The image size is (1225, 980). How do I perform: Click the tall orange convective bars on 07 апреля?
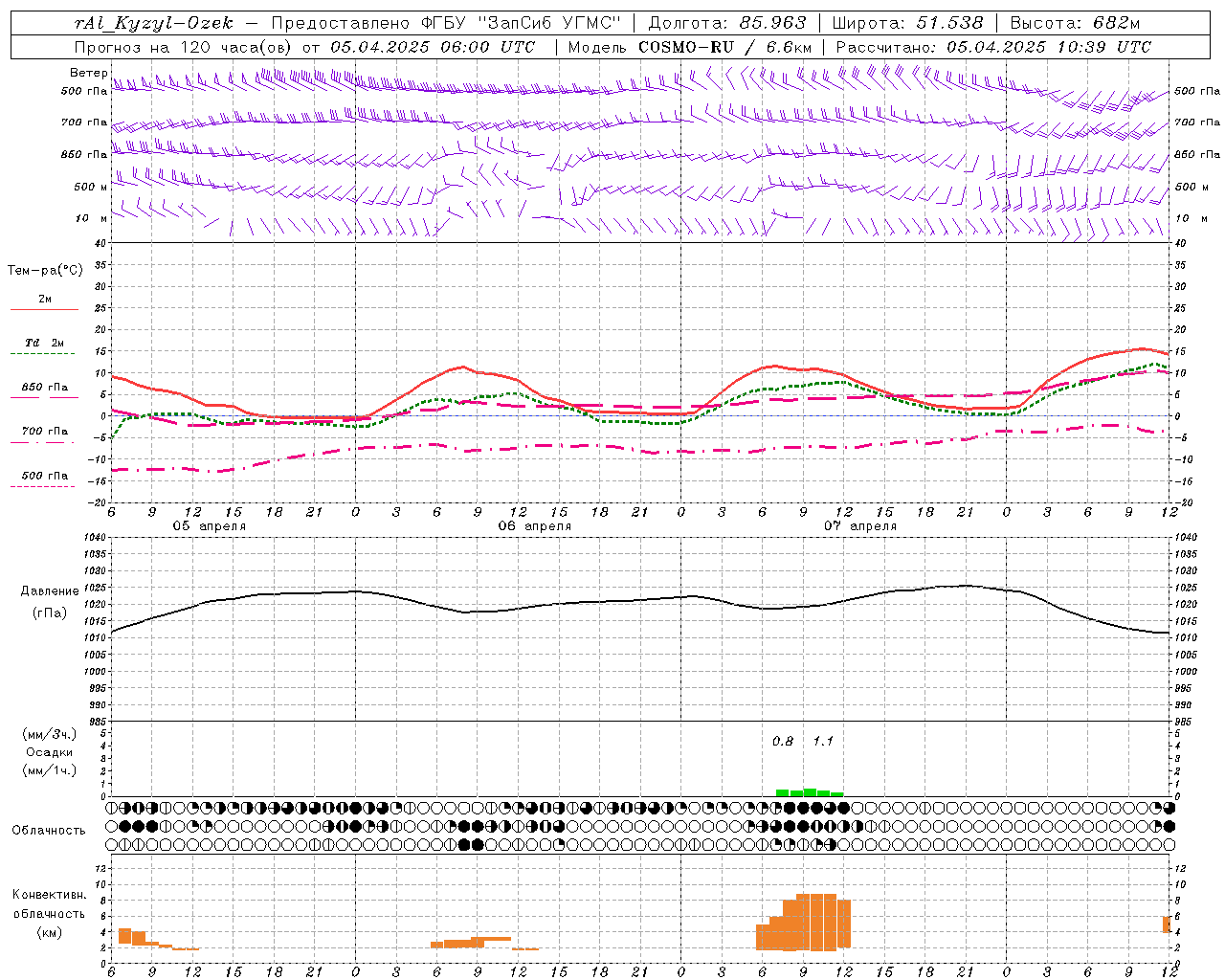coord(804,922)
